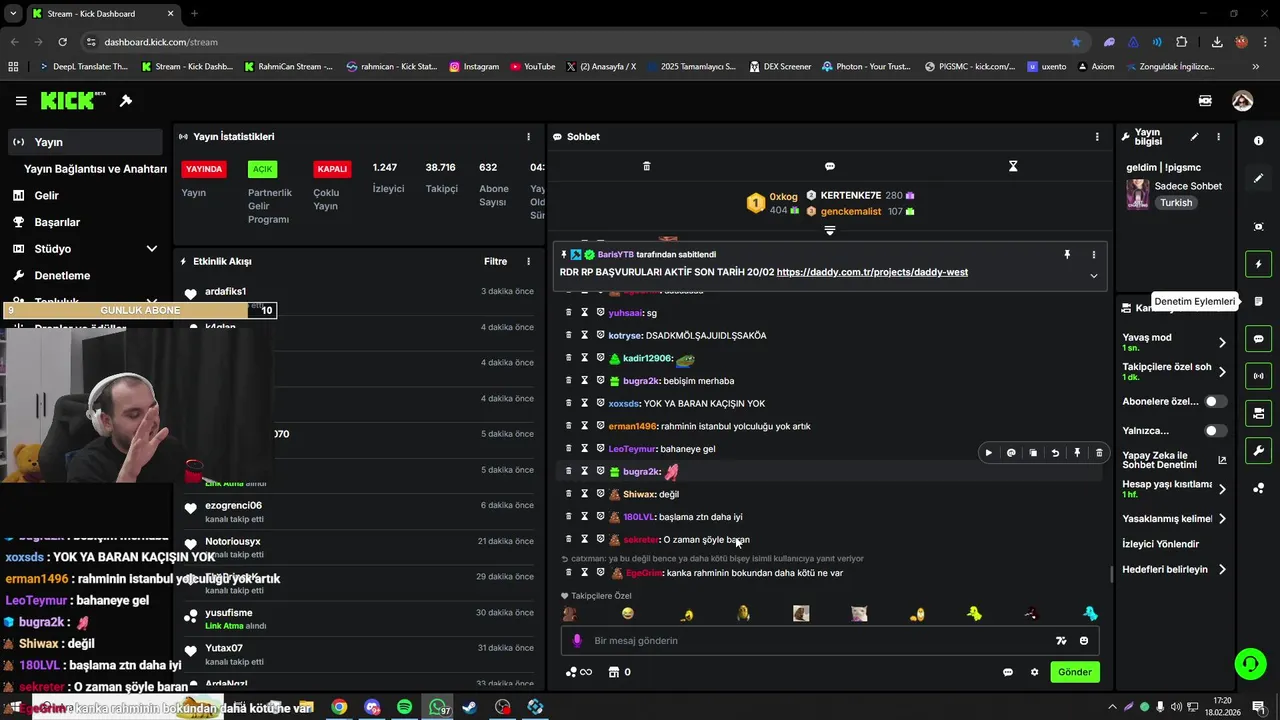Image resolution: width=1280 pixels, height=720 pixels.
Task: Click the reply arrow in the hover toolbar
Action: tap(1055, 453)
